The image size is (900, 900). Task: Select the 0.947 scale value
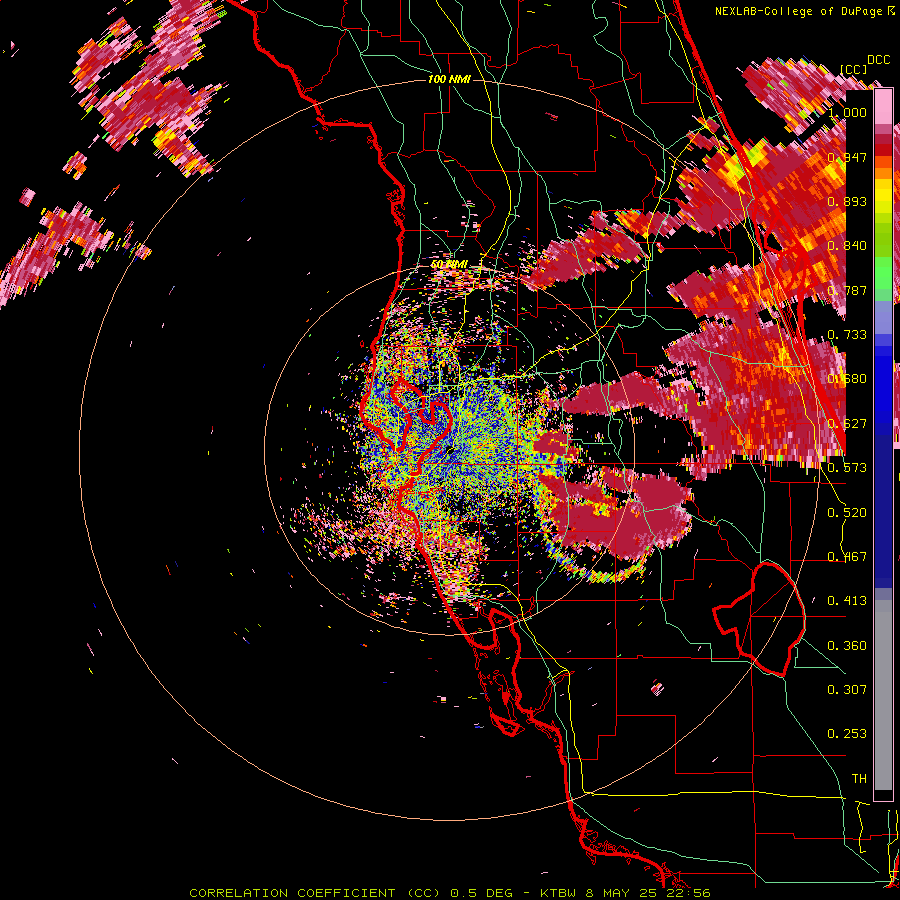pyautogui.click(x=847, y=157)
